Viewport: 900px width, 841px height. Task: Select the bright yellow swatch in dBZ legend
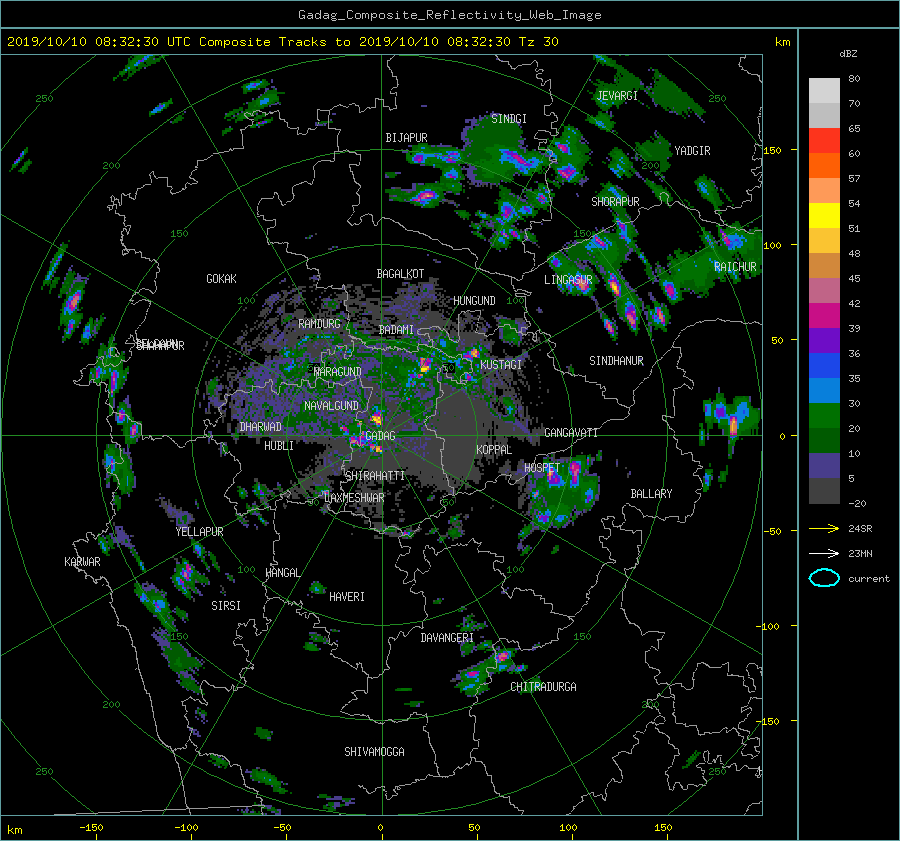[x=824, y=216]
